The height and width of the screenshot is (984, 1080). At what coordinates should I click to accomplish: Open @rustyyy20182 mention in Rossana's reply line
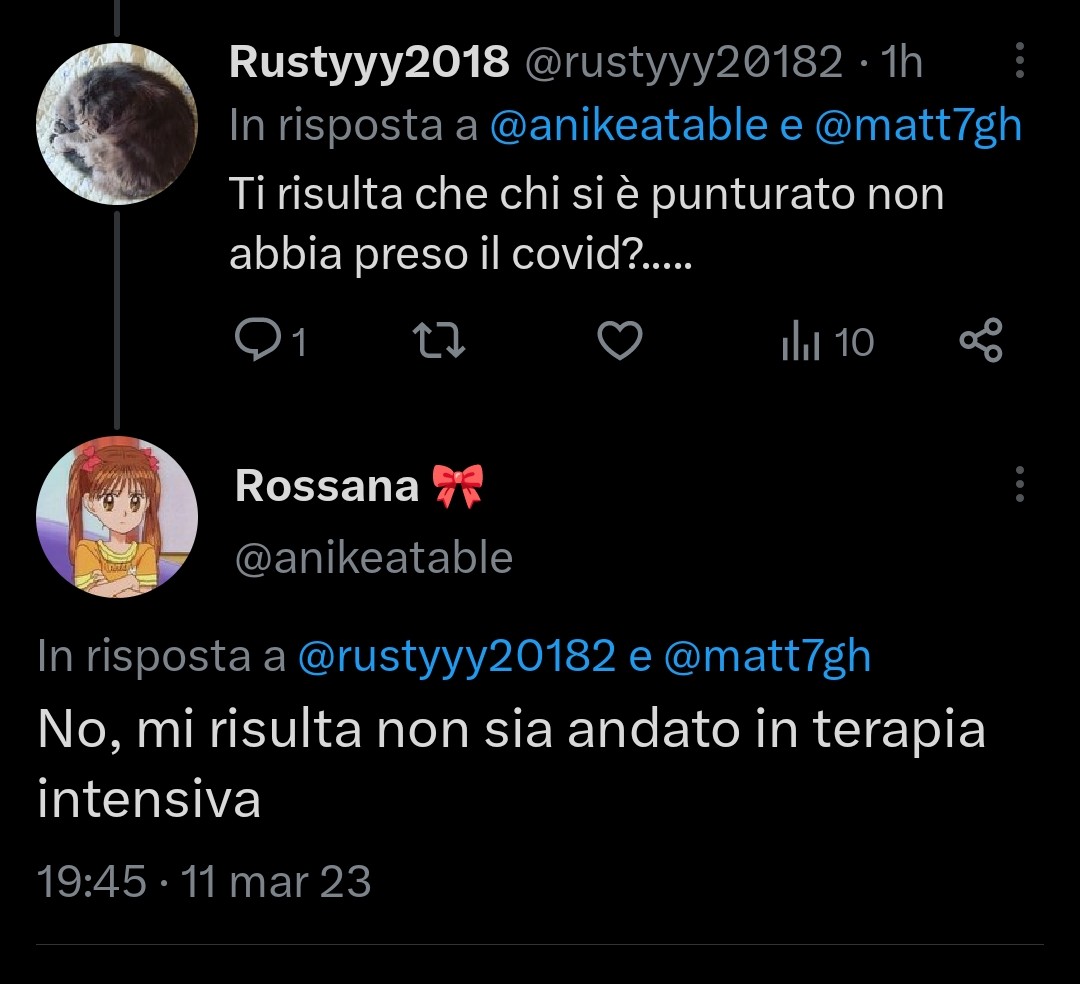point(456,656)
